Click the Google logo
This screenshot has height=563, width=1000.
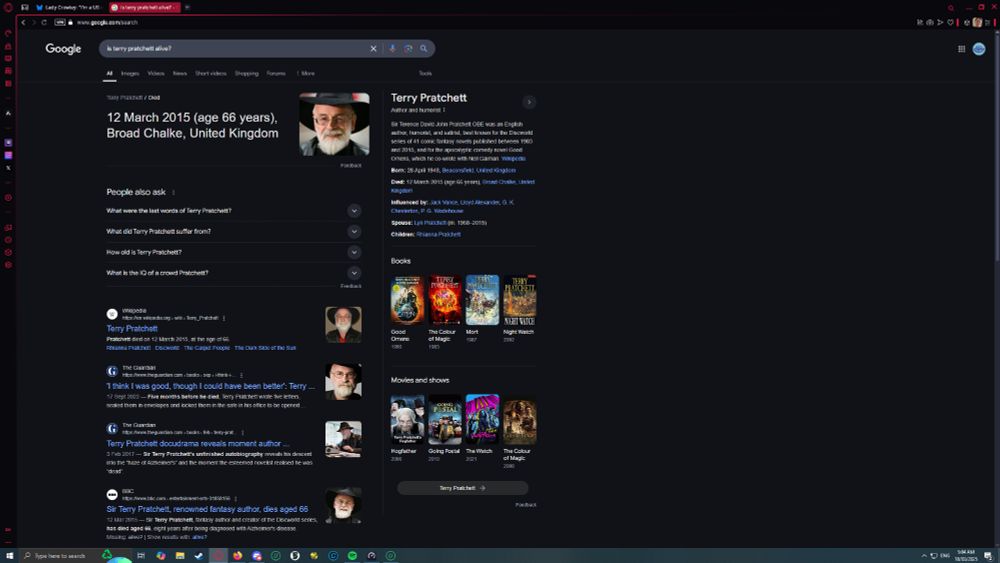point(63,49)
